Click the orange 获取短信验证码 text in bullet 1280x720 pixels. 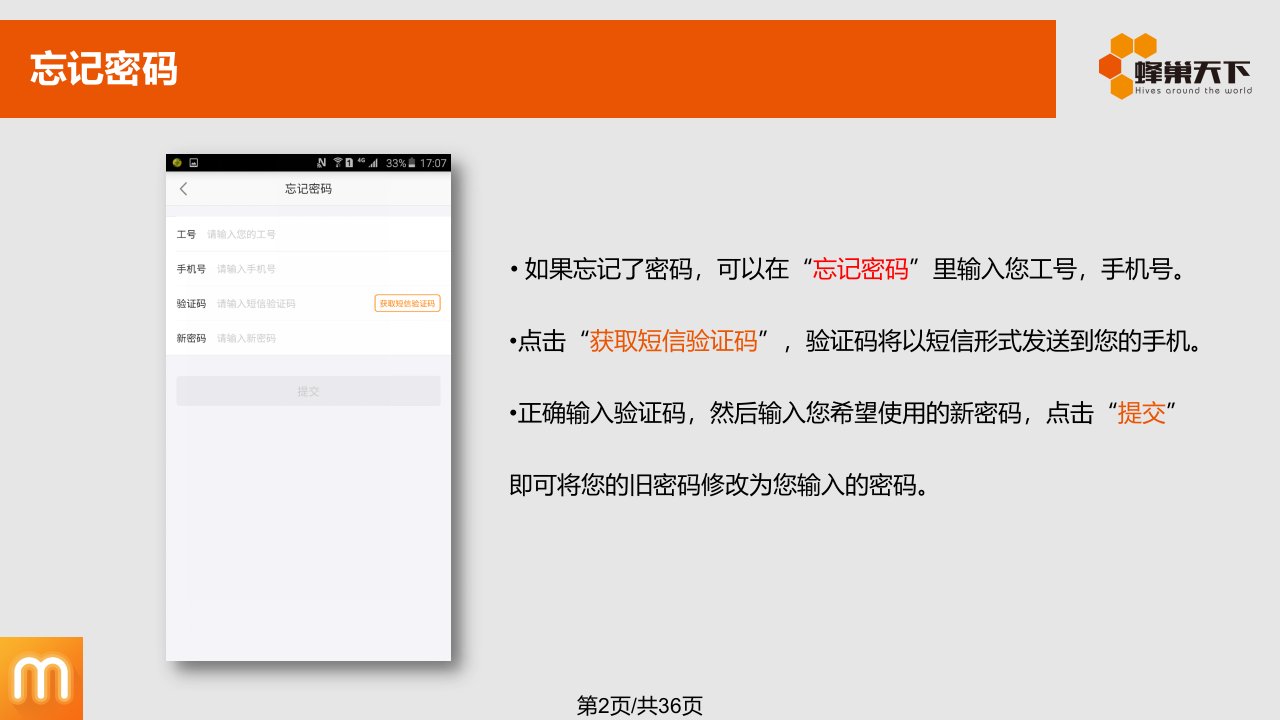pyautogui.click(x=673, y=341)
